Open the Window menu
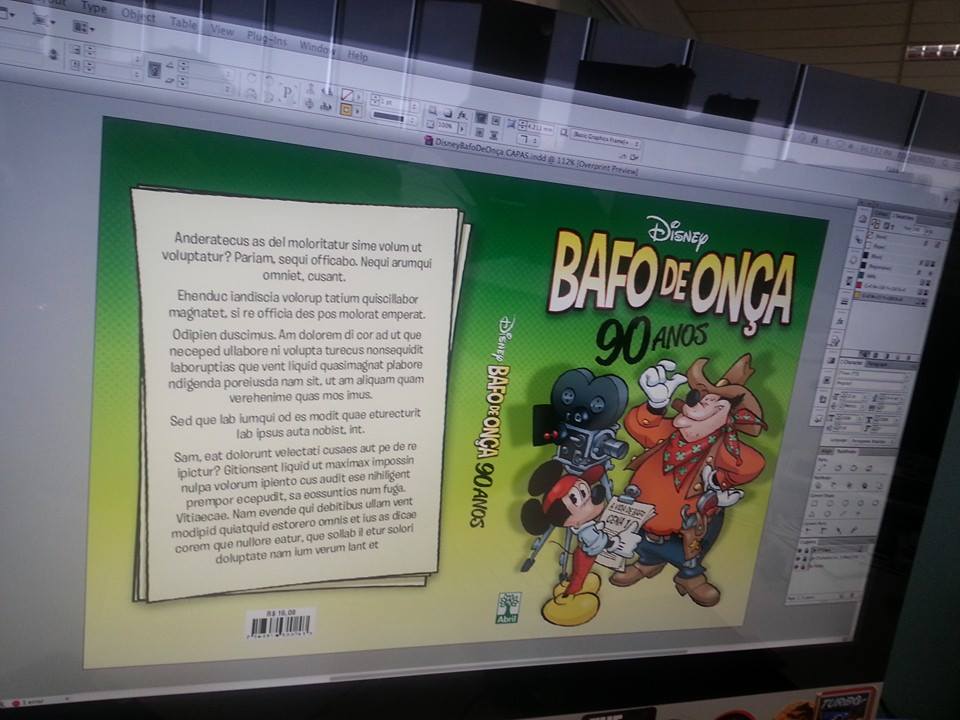Image resolution: width=960 pixels, height=720 pixels. tap(317, 47)
